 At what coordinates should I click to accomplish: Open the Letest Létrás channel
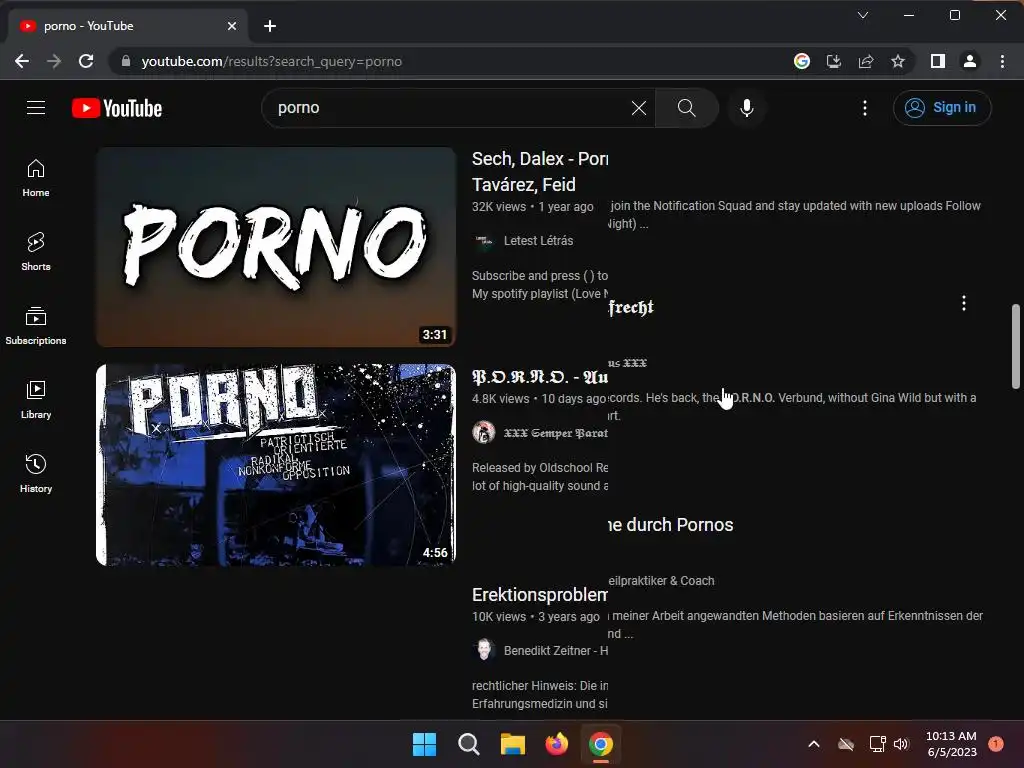(x=539, y=240)
